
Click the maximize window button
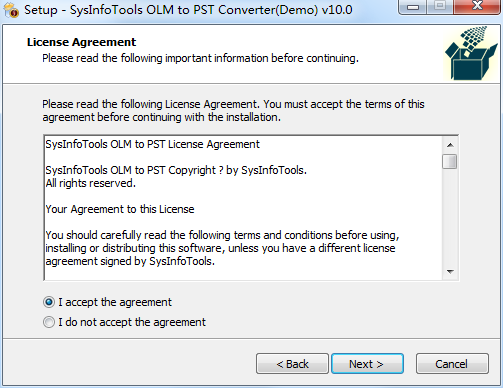(x=440, y=7)
